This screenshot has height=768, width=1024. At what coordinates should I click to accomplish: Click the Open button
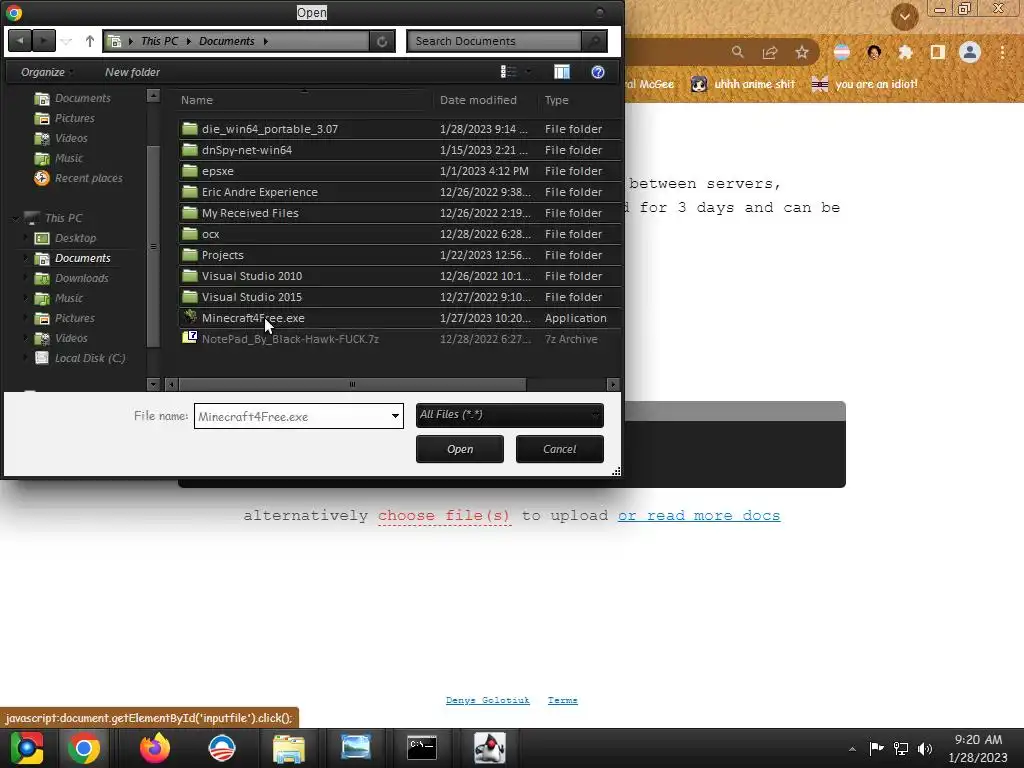tap(460, 449)
